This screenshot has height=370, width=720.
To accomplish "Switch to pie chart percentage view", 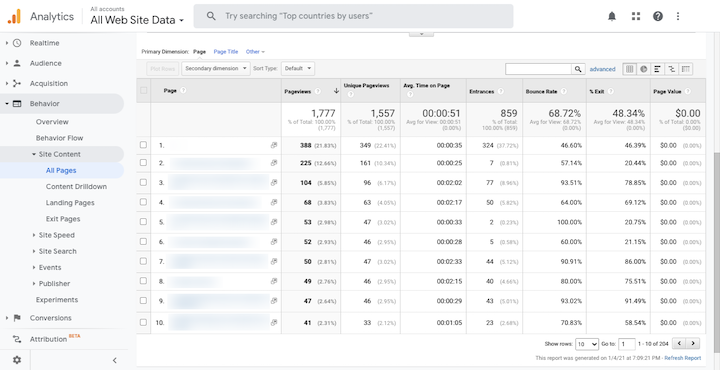I will click(644, 69).
